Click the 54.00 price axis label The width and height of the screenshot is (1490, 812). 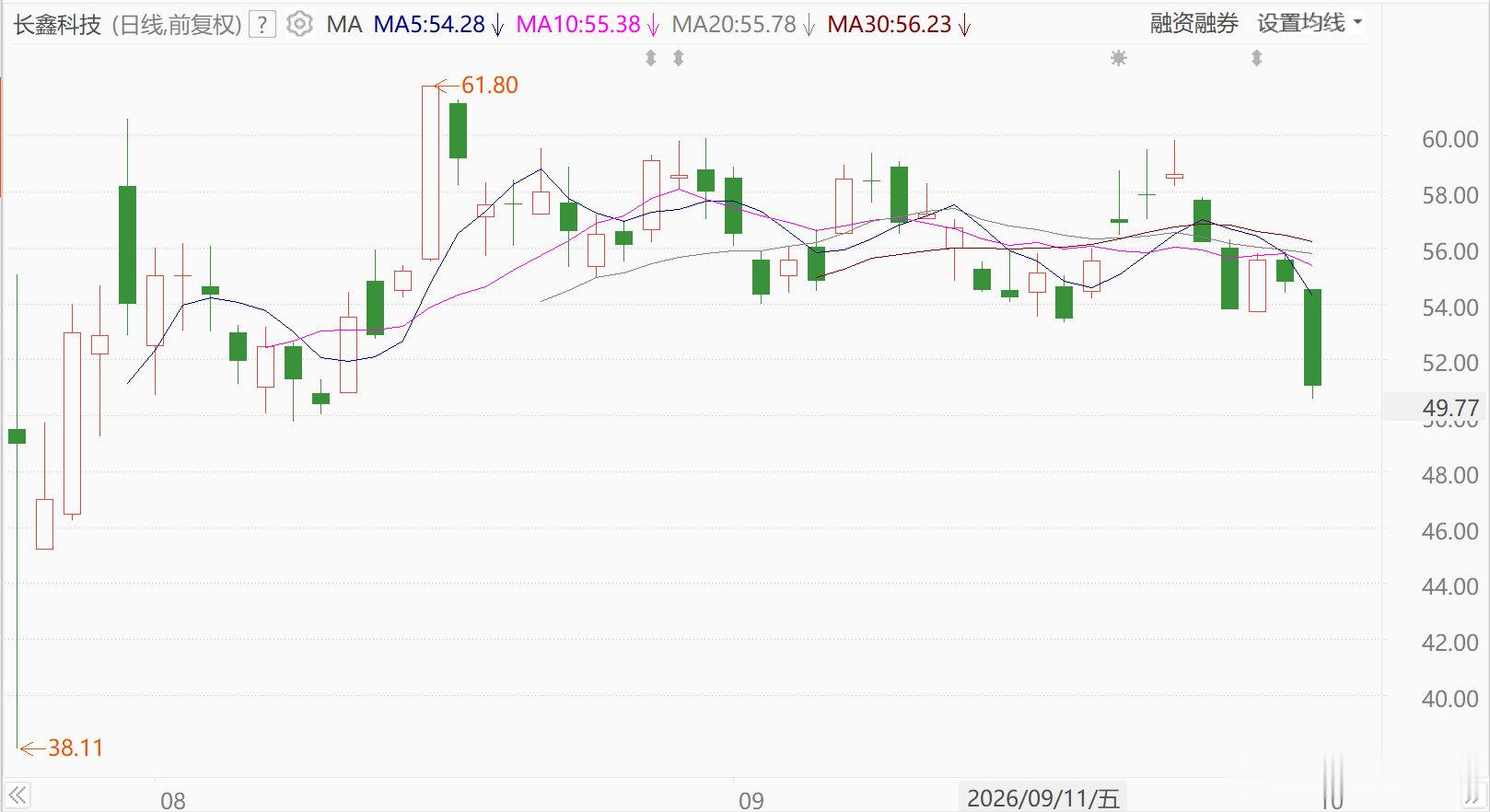pos(1450,307)
